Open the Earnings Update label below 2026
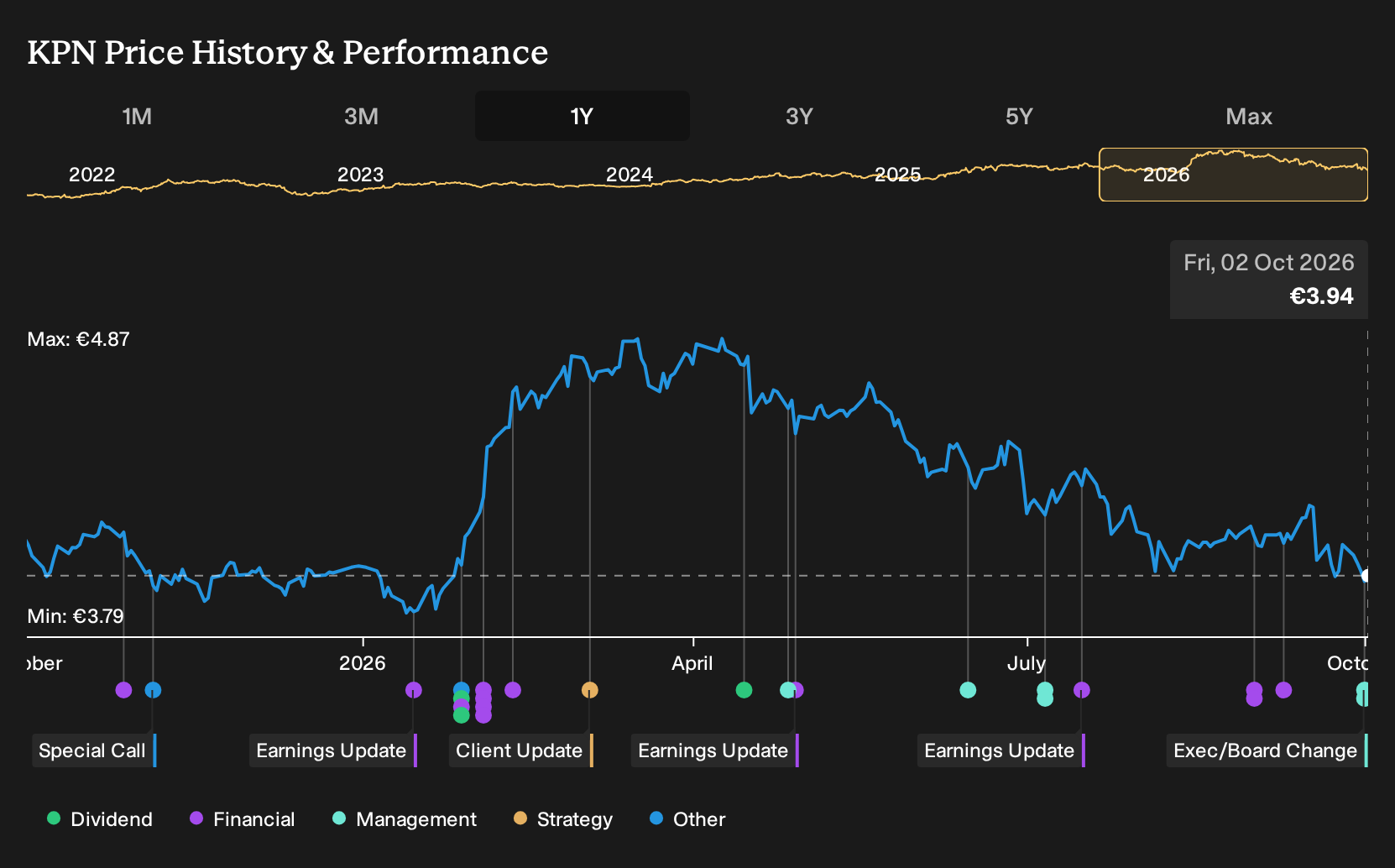 [333, 750]
